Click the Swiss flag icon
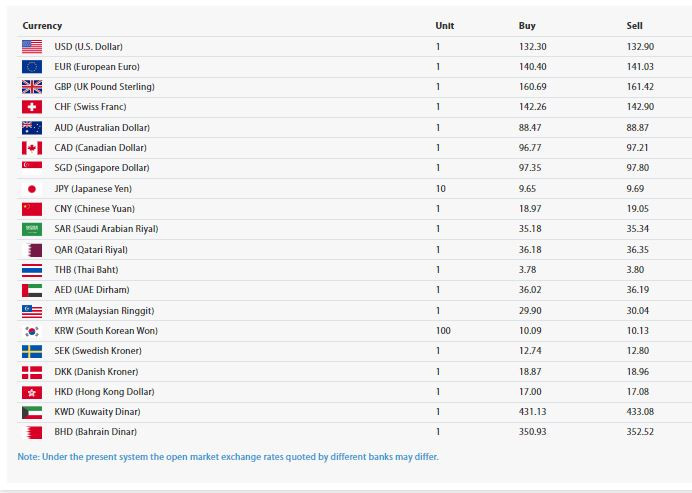This screenshot has width=692, height=493. [x=32, y=107]
